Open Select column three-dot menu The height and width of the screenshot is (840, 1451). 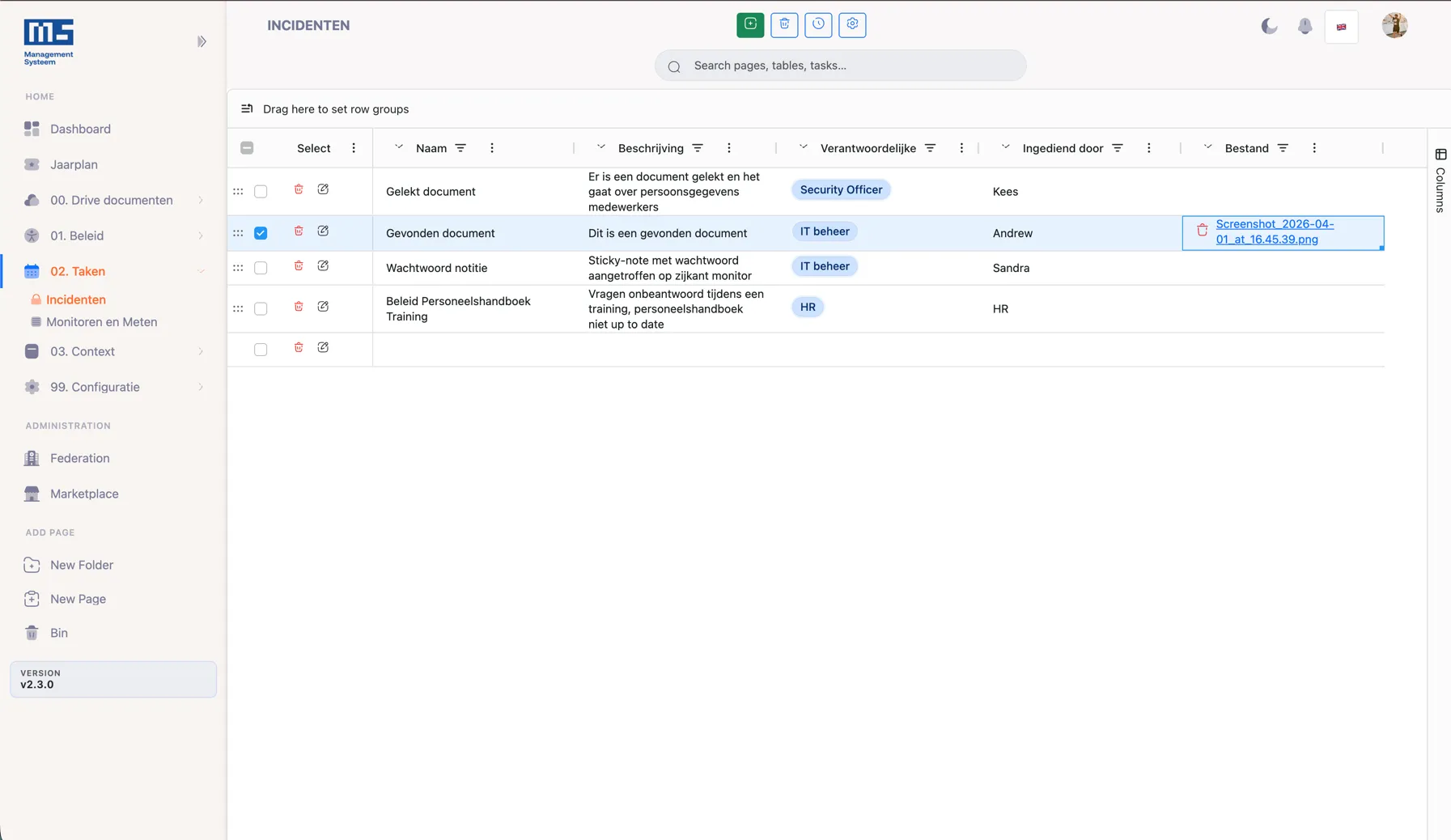pos(354,148)
